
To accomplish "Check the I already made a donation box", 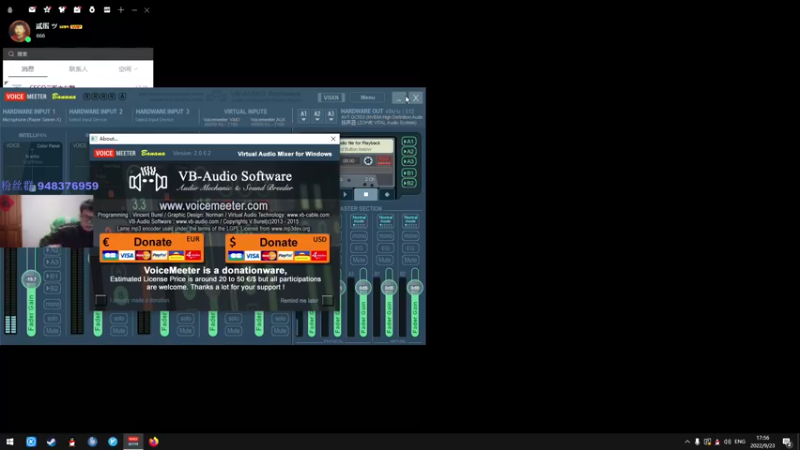I will [101, 300].
